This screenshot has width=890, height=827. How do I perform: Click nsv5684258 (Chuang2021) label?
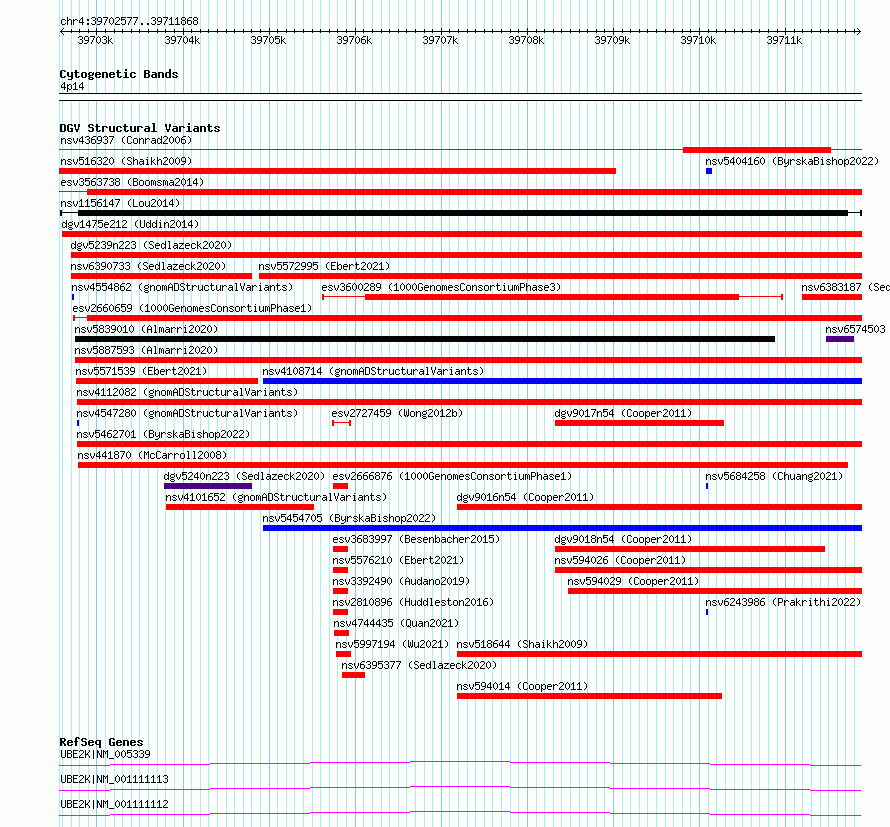click(x=774, y=476)
